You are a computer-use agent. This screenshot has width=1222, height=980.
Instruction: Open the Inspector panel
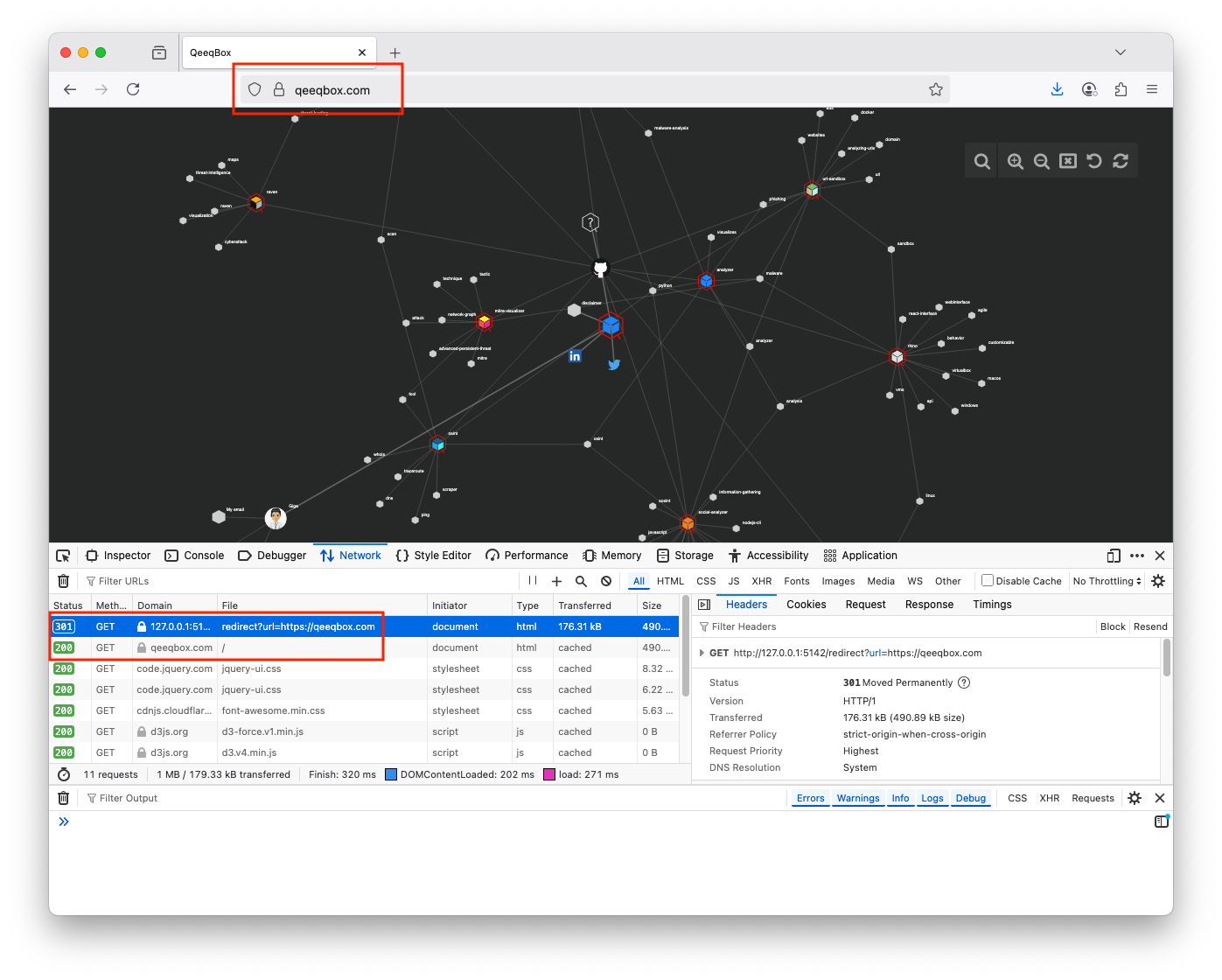(x=118, y=556)
